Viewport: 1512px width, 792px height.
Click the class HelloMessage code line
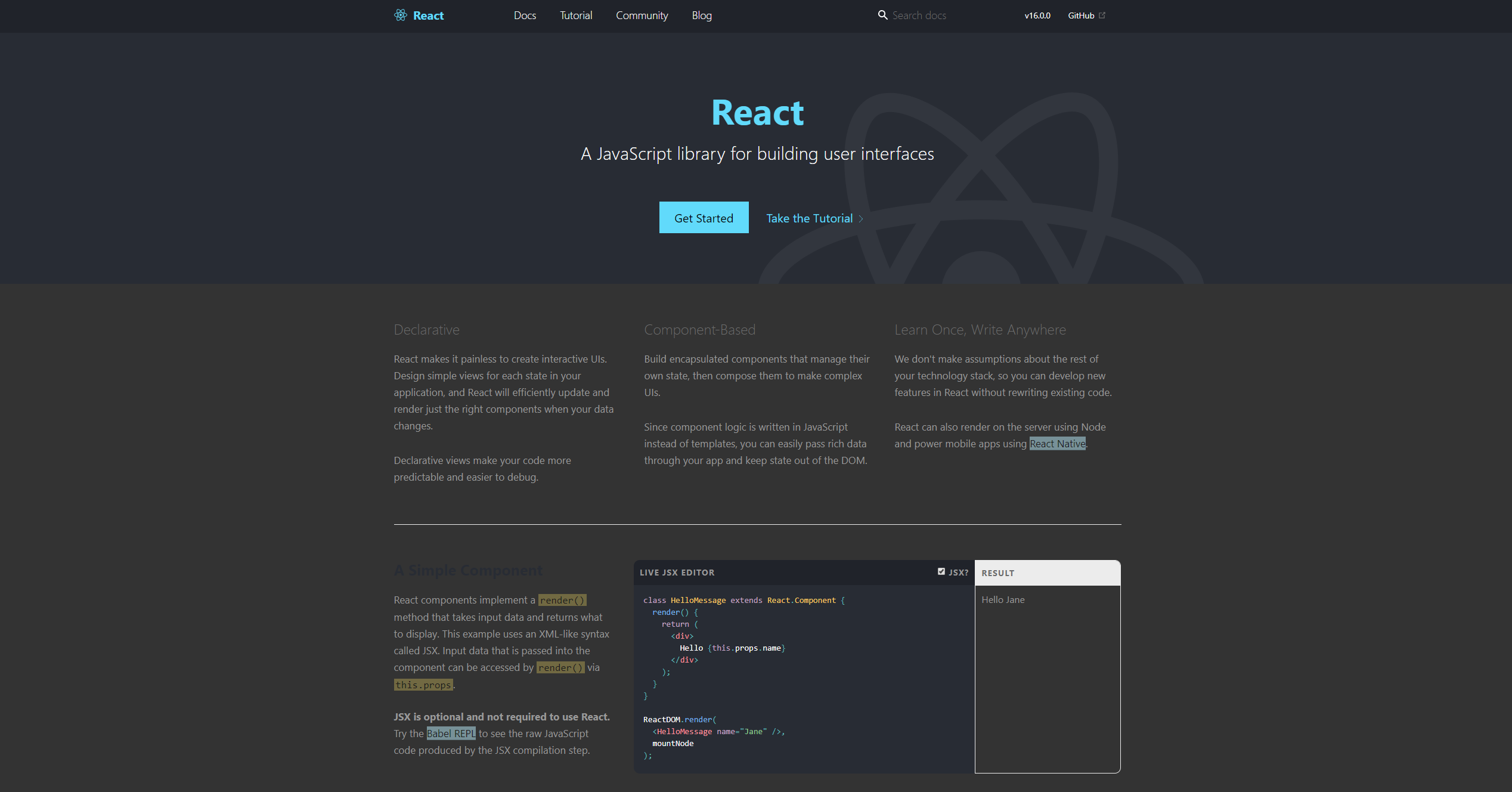tap(744, 600)
